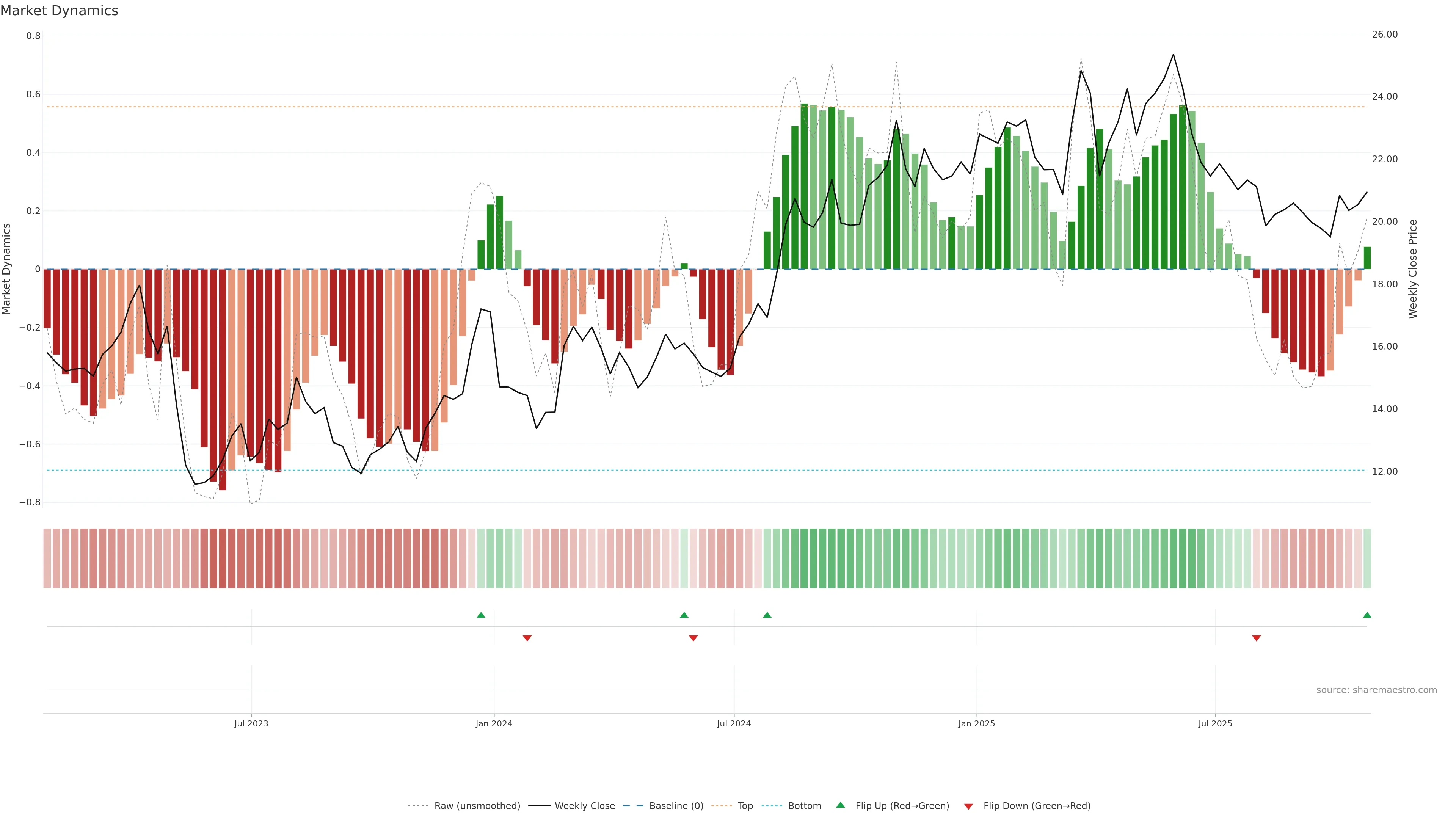Image resolution: width=1456 pixels, height=819 pixels.
Task: Click the first green flip-up marker near Jan 2024
Action: pos(481,615)
